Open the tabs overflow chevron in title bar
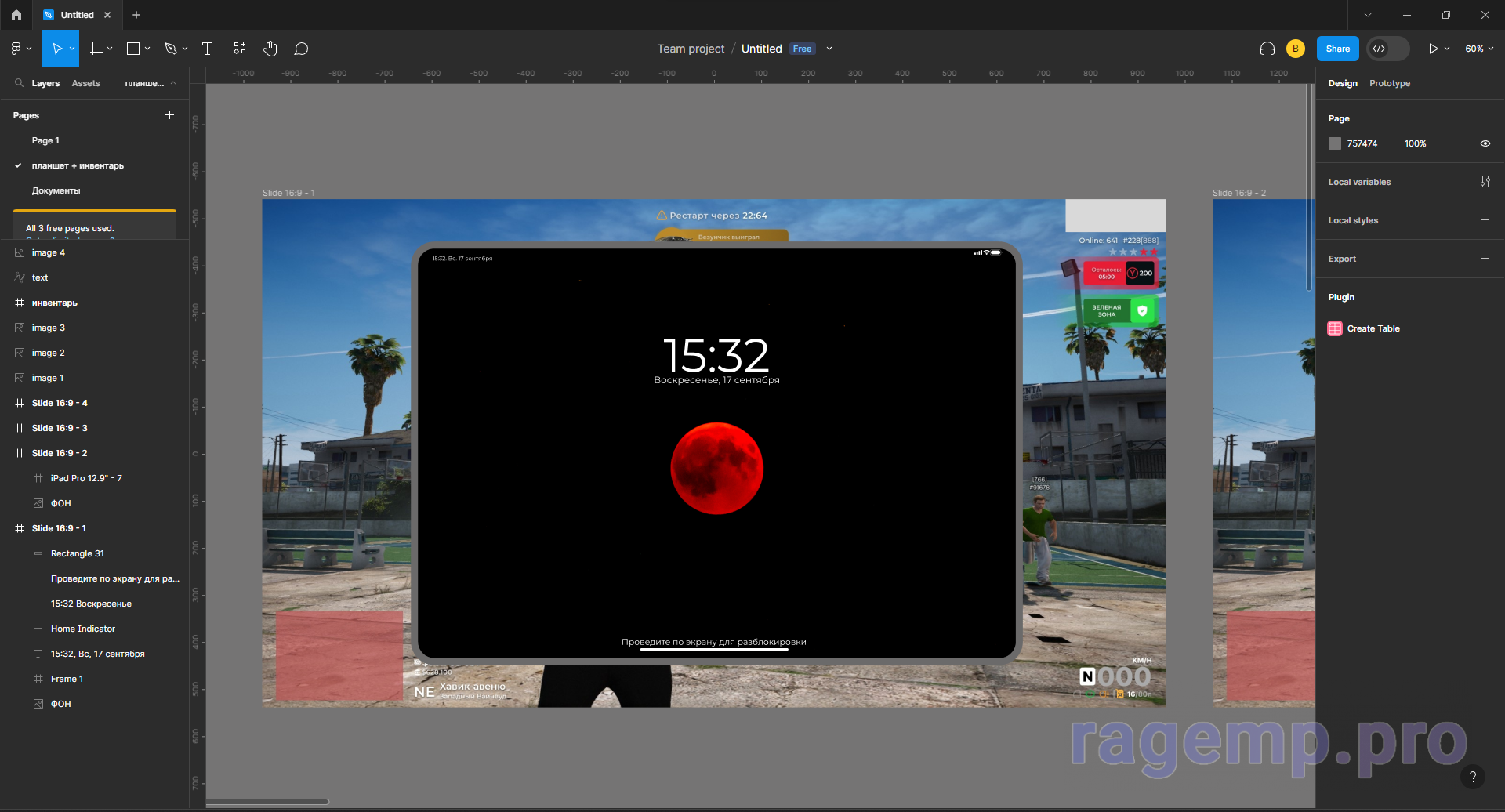The image size is (1505, 812). (x=1368, y=15)
